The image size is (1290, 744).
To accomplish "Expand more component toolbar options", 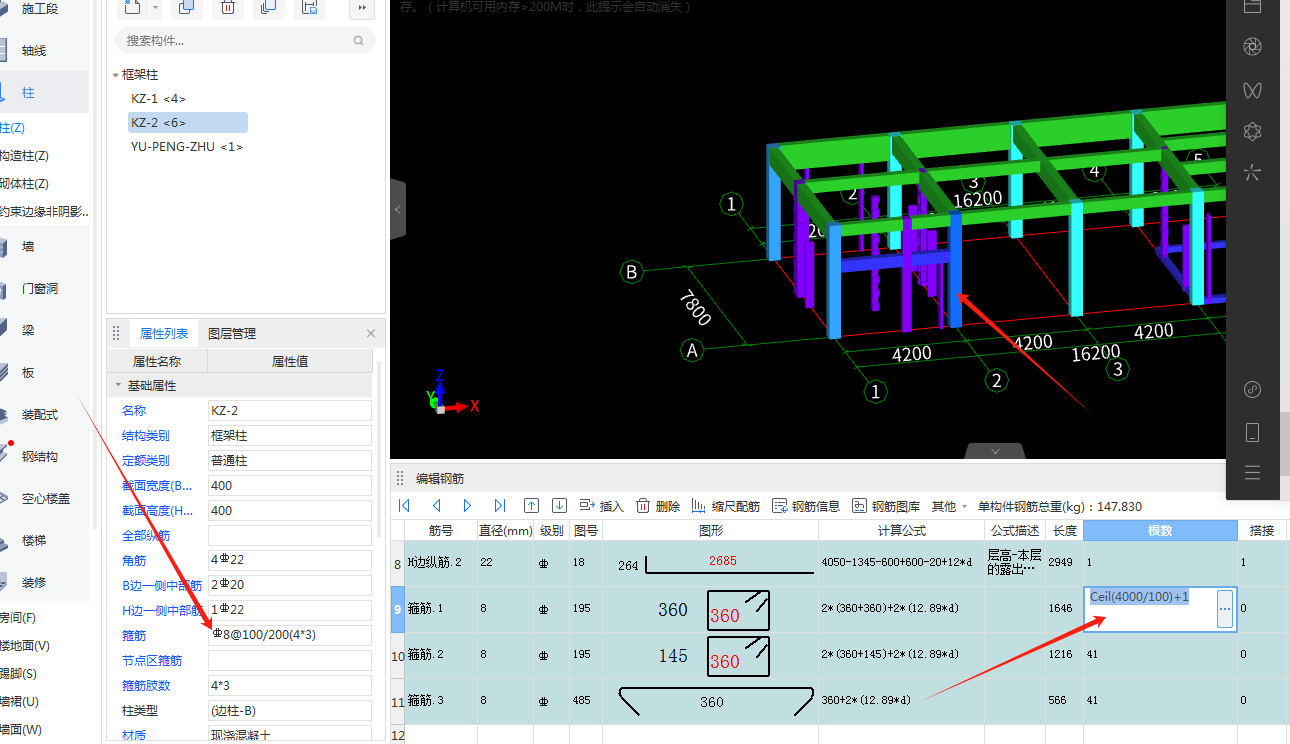I will (362, 8).
